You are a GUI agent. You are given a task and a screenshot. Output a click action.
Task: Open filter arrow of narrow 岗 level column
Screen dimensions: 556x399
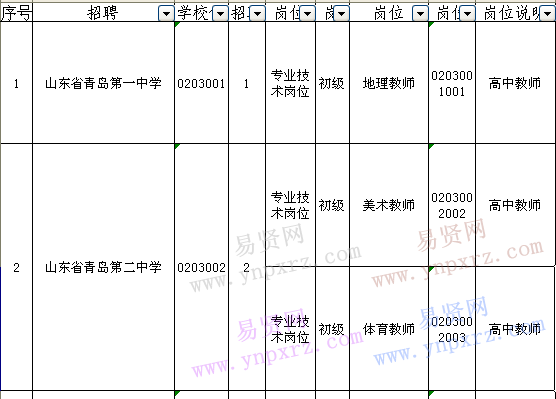(341, 14)
